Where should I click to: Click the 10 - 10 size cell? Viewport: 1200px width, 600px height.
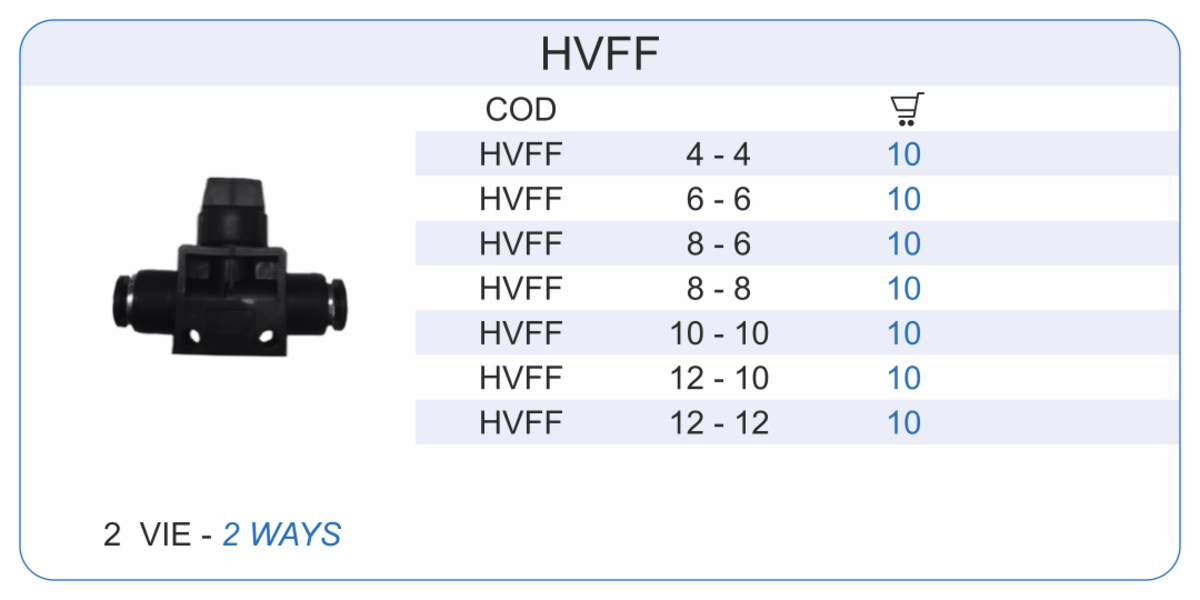[719, 333]
